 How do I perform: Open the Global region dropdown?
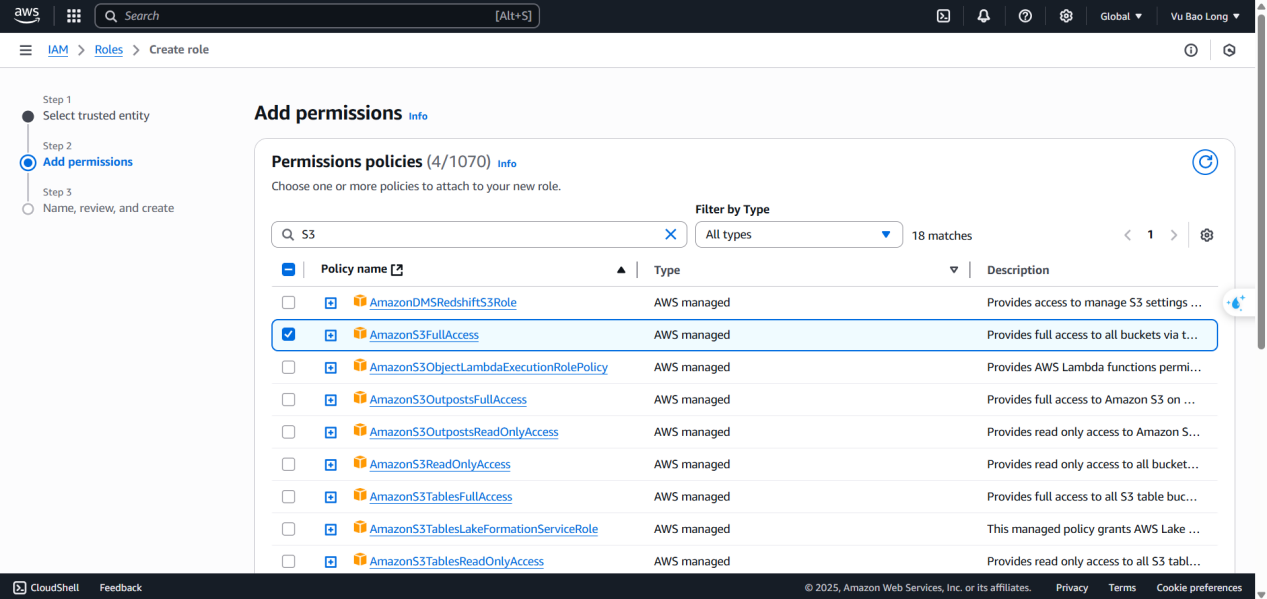point(1121,16)
